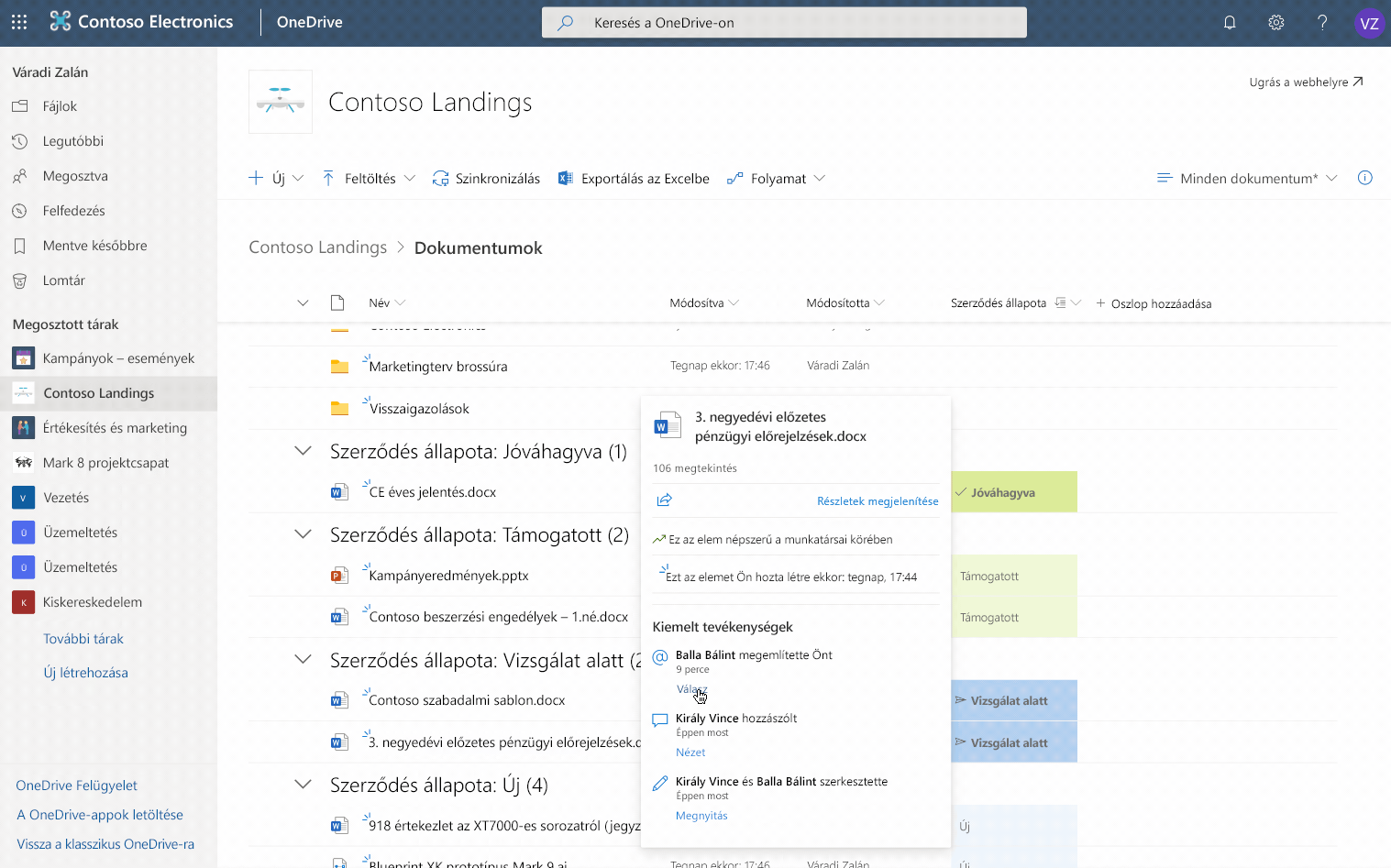1391x868 pixels.
Task: Click Exportálás az Excelbe
Action: pyautogui.click(x=634, y=179)
